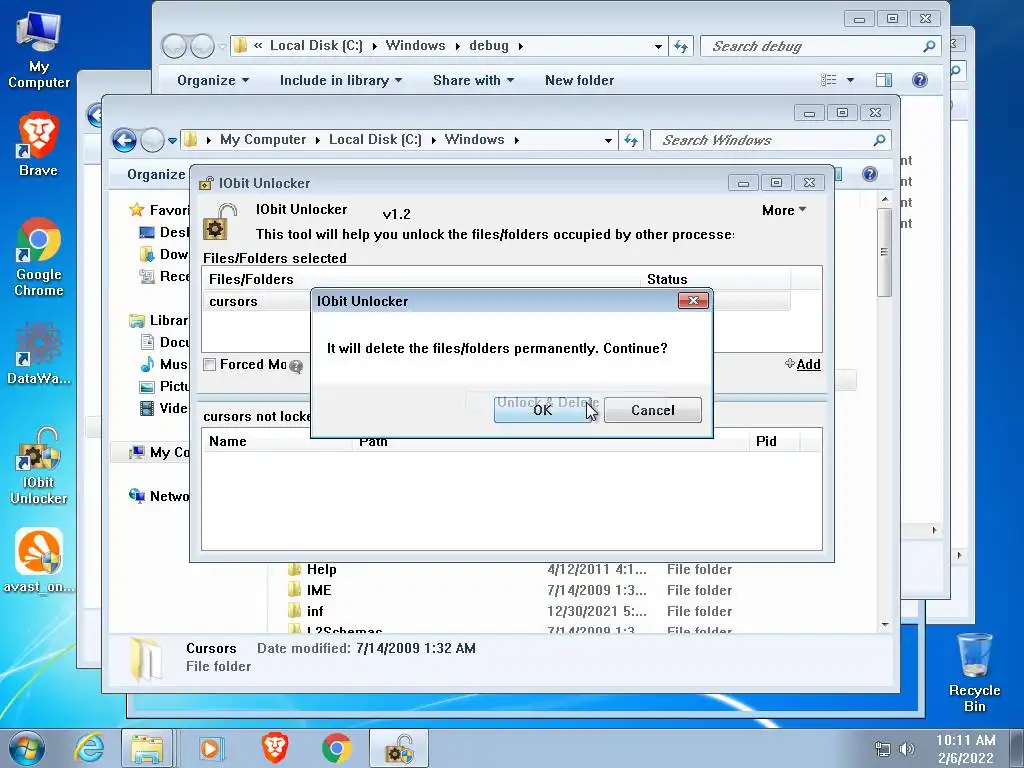Click the Add files link
1024x768 pixels.
pyautogui.click(x=803, y=364)
